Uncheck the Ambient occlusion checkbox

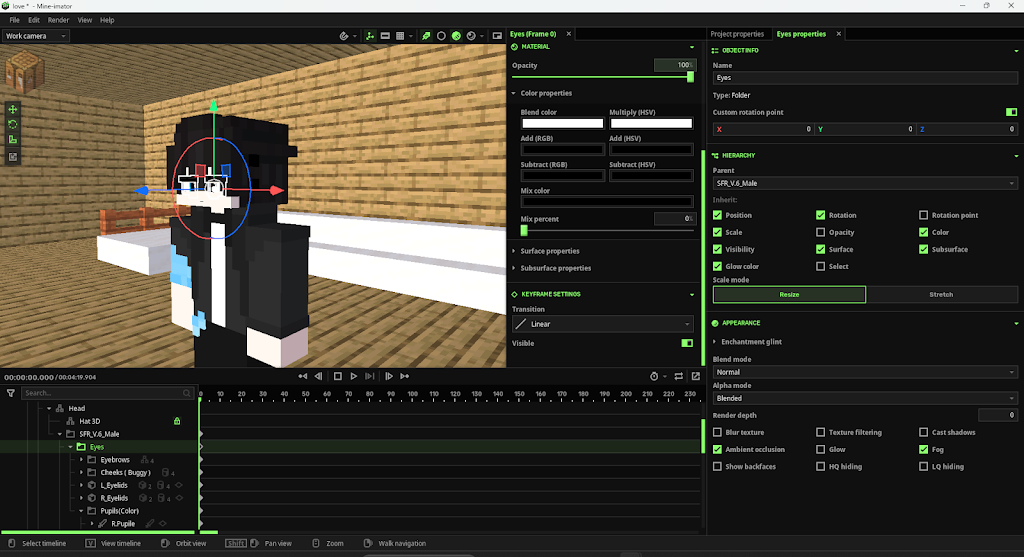pos(717,449)
